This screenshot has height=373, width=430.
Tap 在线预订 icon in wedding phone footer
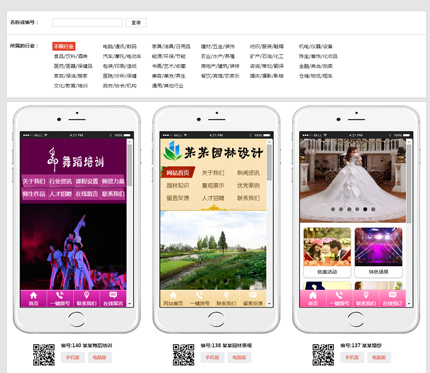[x=392, y=295]
